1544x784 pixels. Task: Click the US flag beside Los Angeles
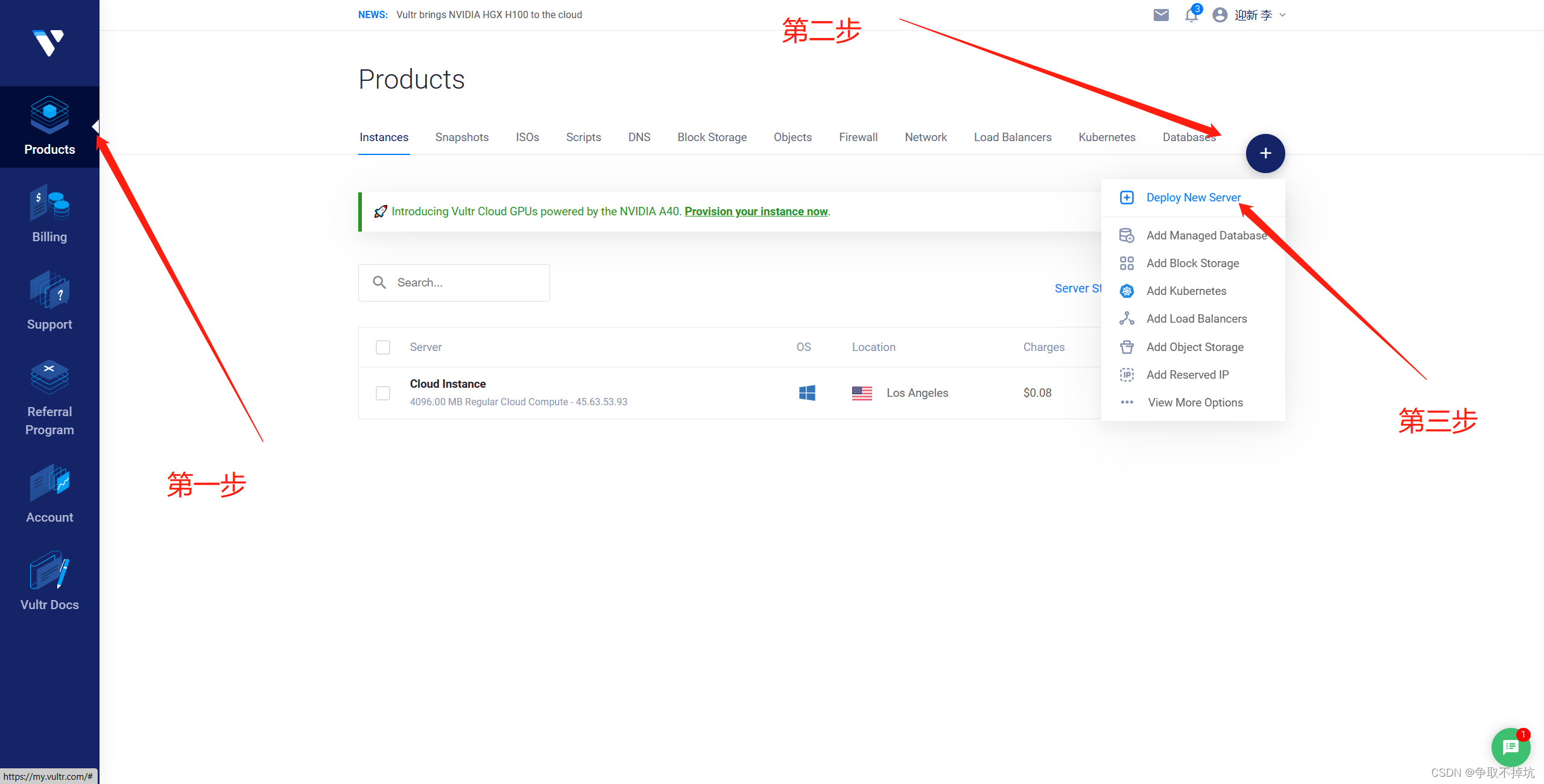[862, 393]
